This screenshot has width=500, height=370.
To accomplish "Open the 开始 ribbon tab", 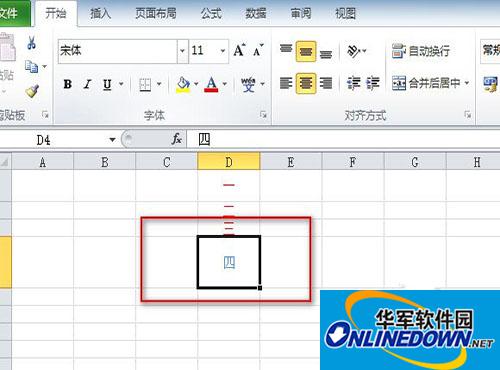I will coord(56,13).
